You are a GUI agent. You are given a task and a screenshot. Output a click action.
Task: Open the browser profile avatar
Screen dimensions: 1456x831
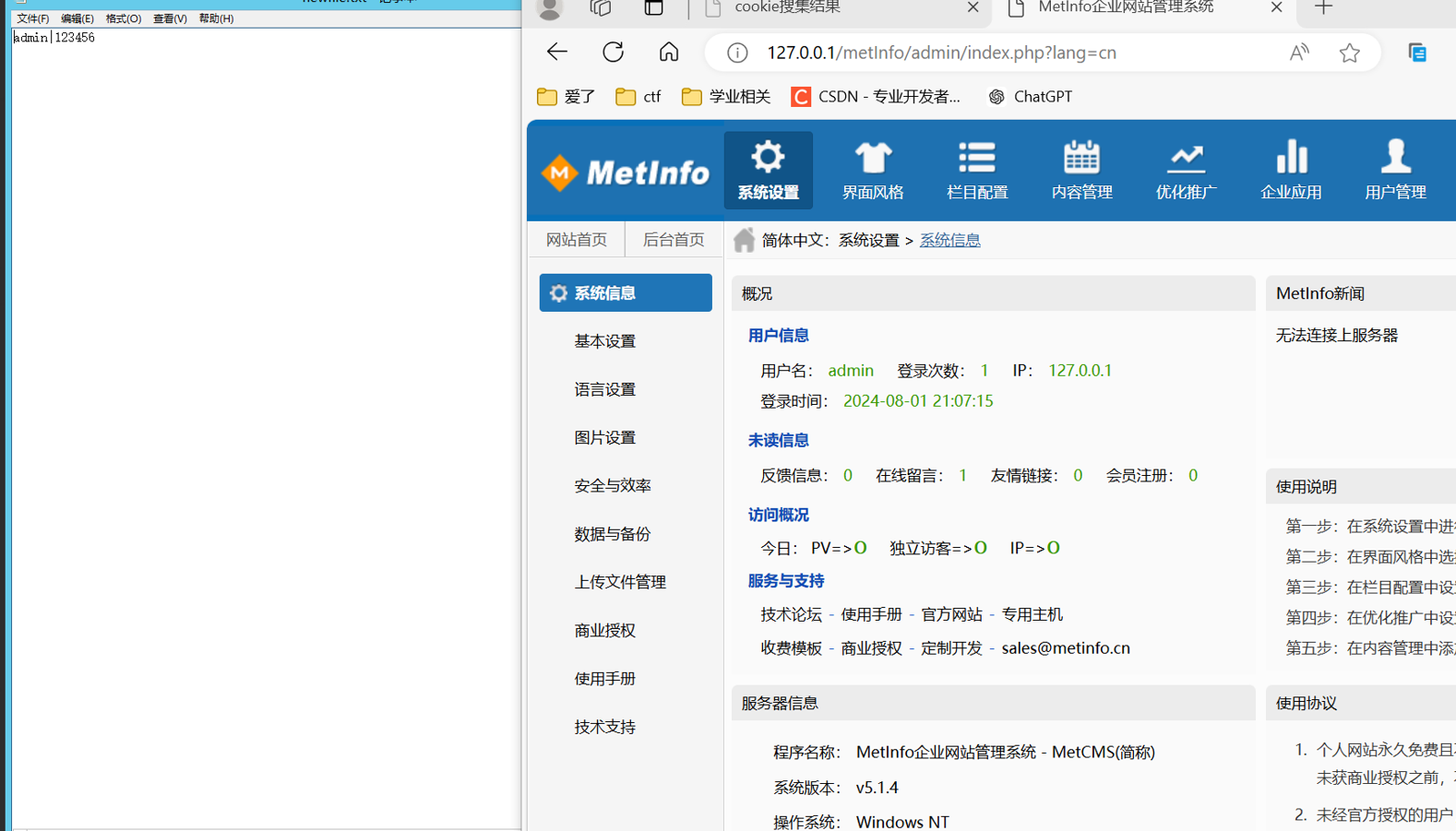point(550,8)
